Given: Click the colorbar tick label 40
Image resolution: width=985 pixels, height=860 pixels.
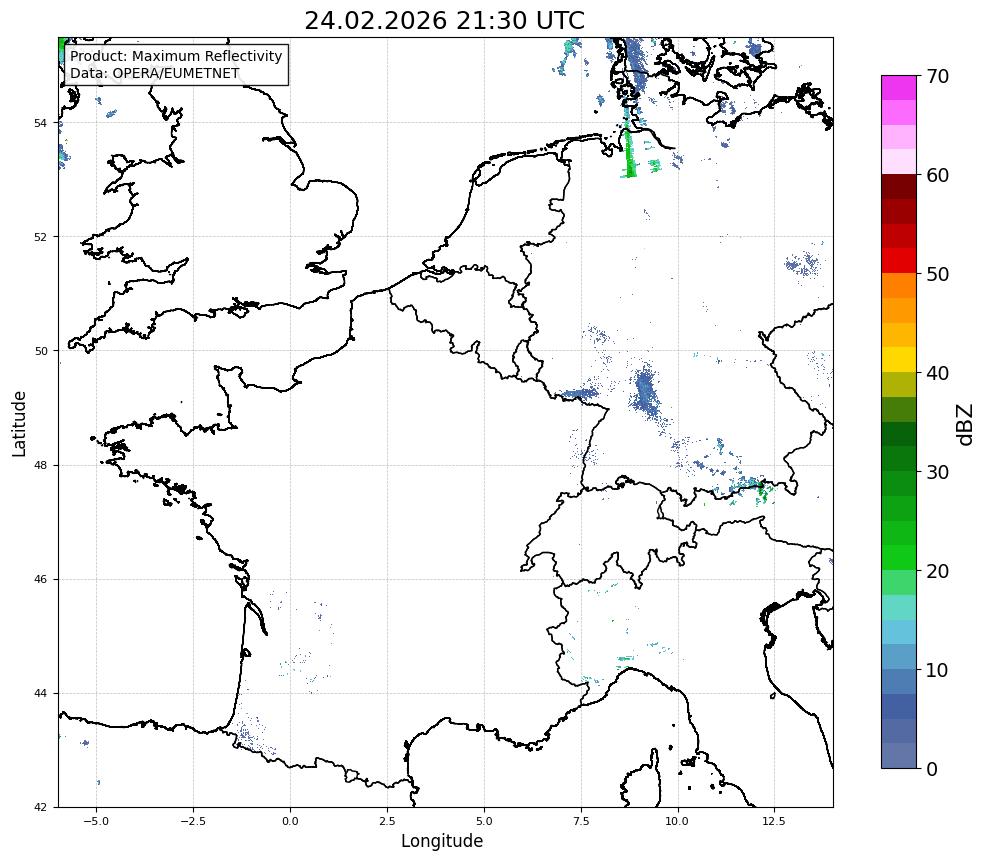Looking at the screenshot, I should coord(937,373).
